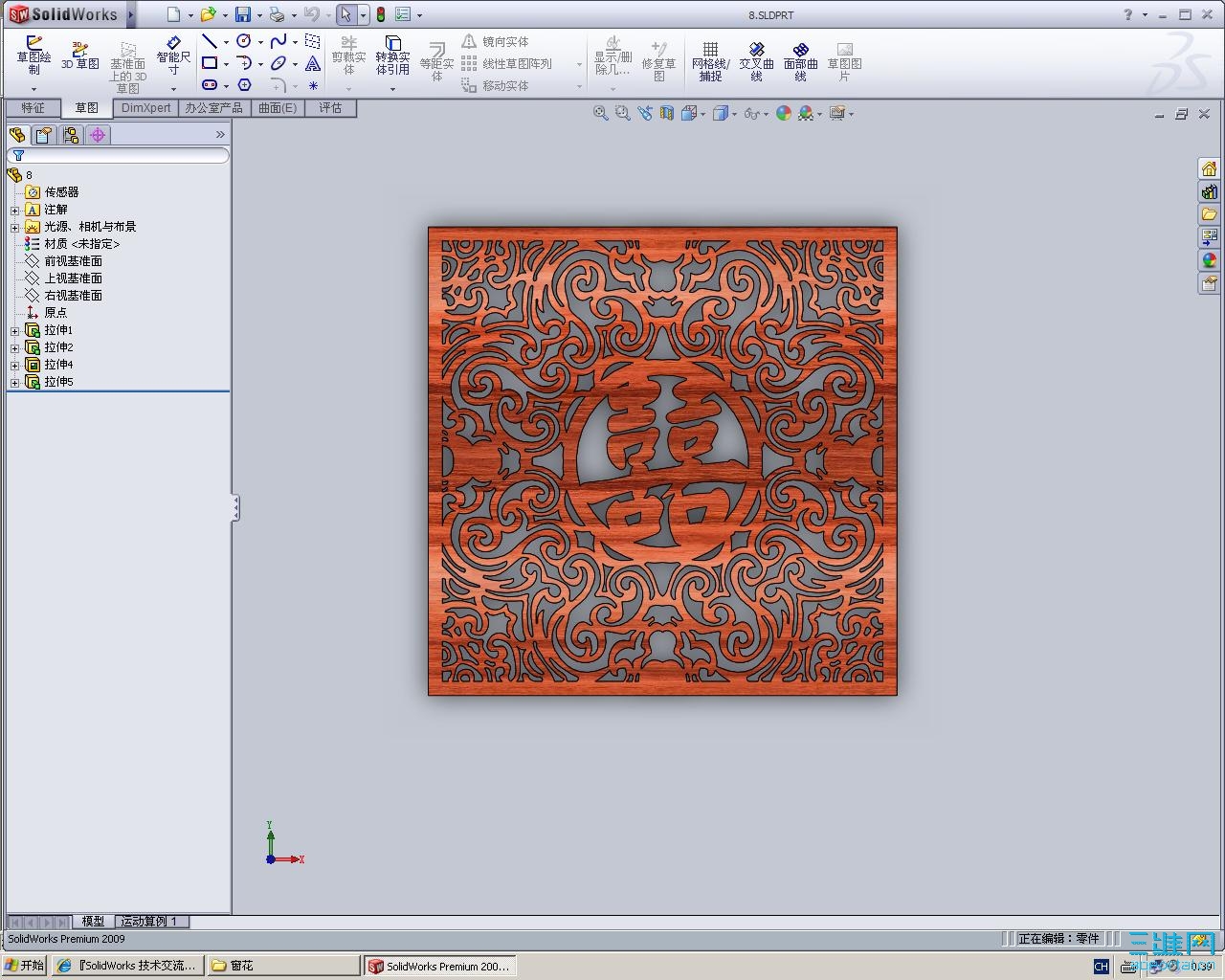The image size is (1225, 980).
Task: Select the Rectangle sketch tool
Action: pyautogui.click(x=210, y=63)
